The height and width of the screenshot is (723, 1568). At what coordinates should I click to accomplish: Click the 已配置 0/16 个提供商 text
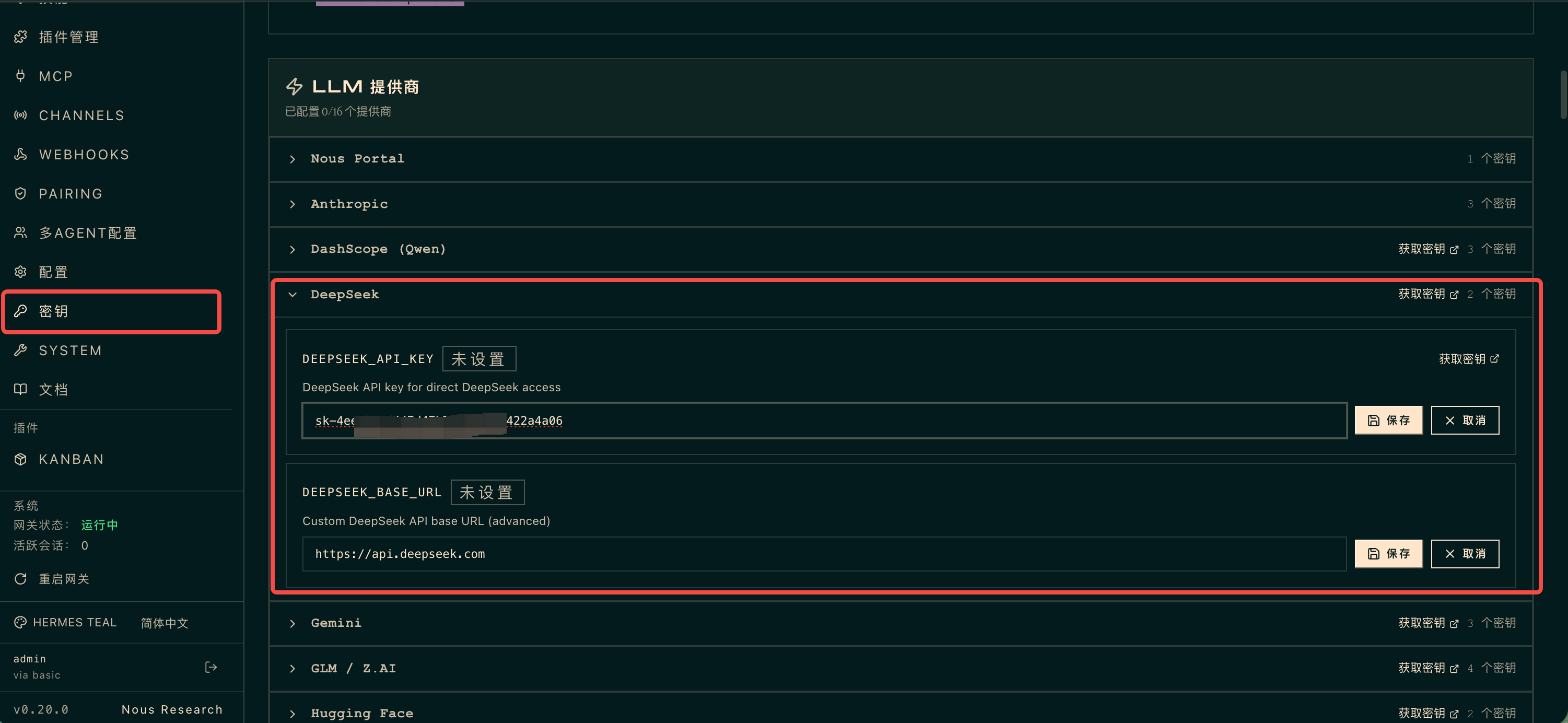338,111
